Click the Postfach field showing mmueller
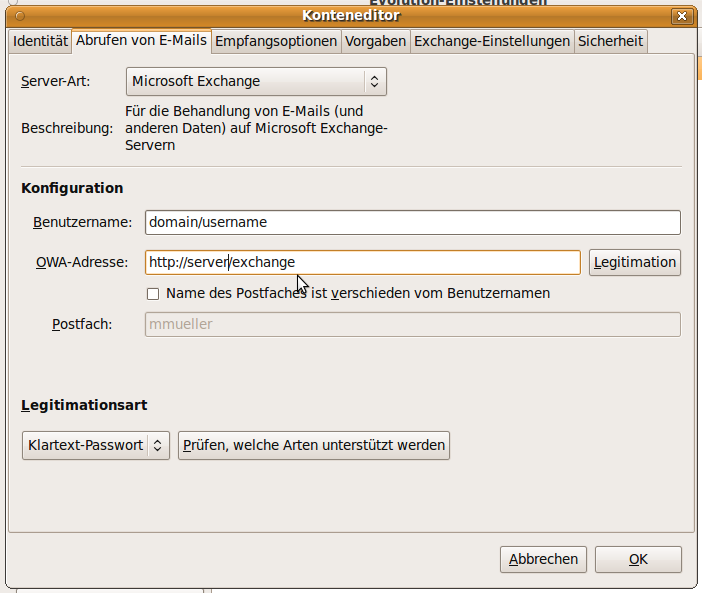Viewport: 702px width, 593px height. (x=412, y=324)
